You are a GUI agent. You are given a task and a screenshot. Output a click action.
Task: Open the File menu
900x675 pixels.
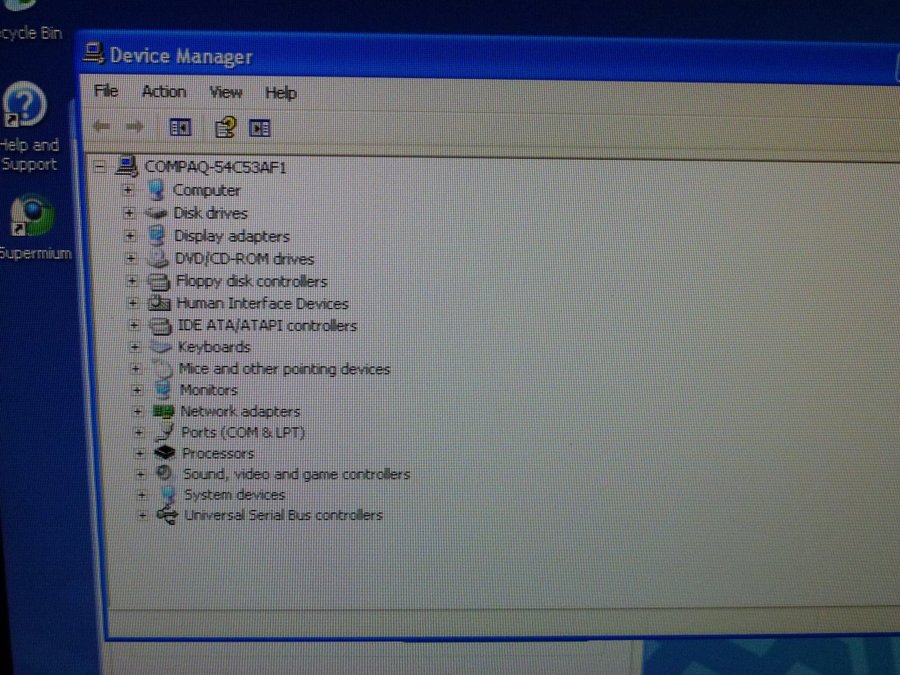click(x=106, y=91)
